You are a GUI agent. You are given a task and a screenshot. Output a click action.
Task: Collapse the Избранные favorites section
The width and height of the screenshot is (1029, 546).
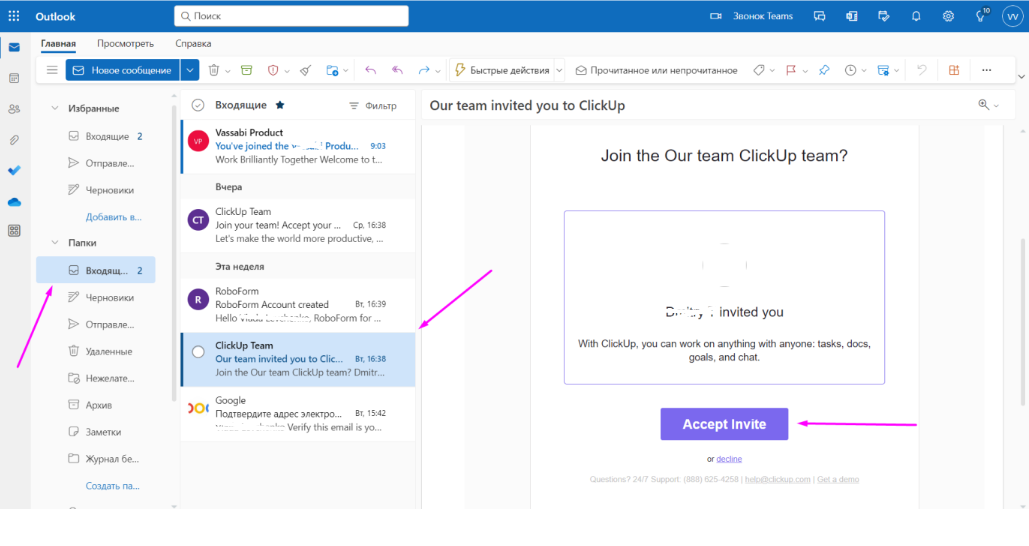55,108
